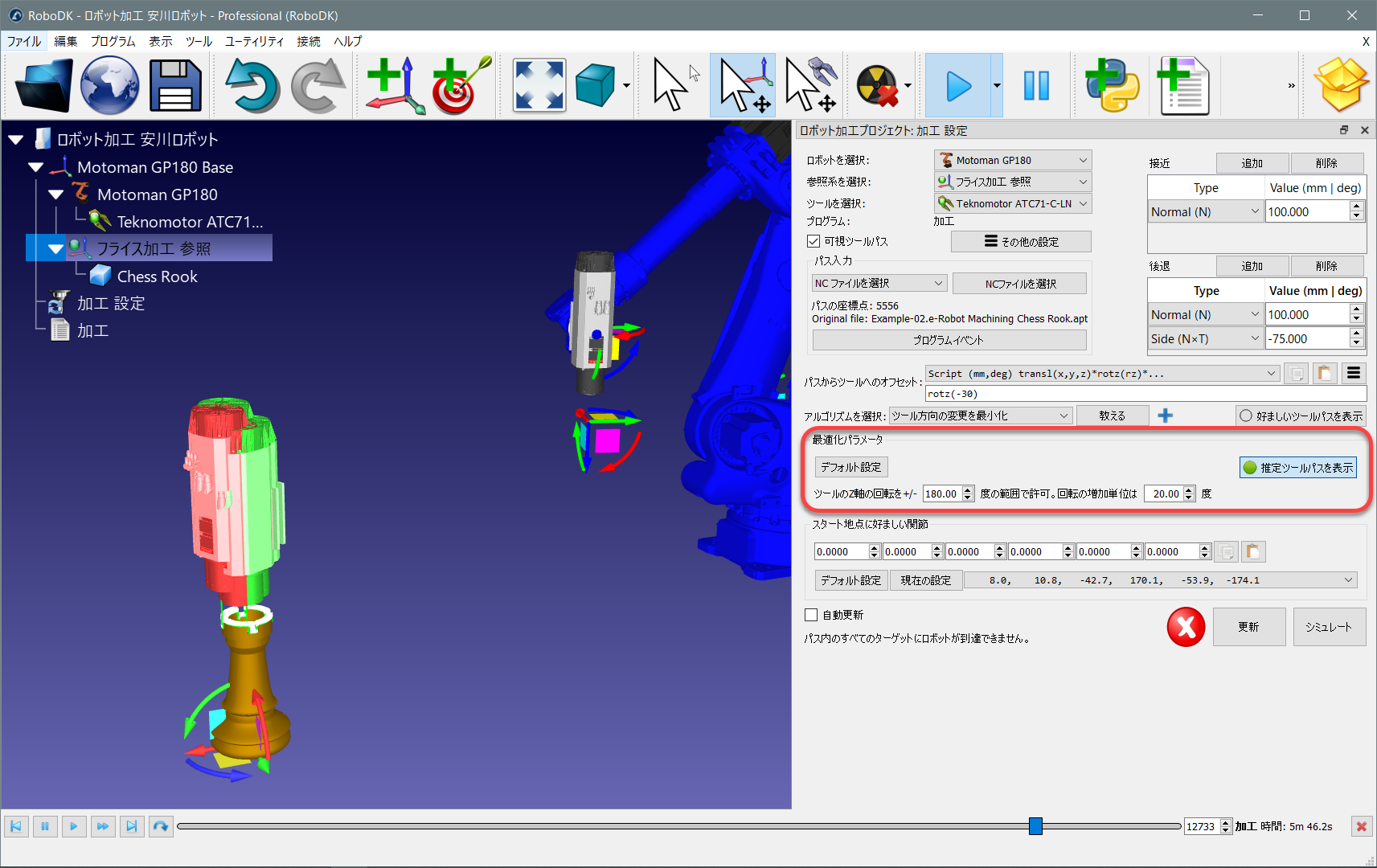This screenshot has width=1377, height=868.
Task: Add a new program document icon
Action: point(1182,85)
